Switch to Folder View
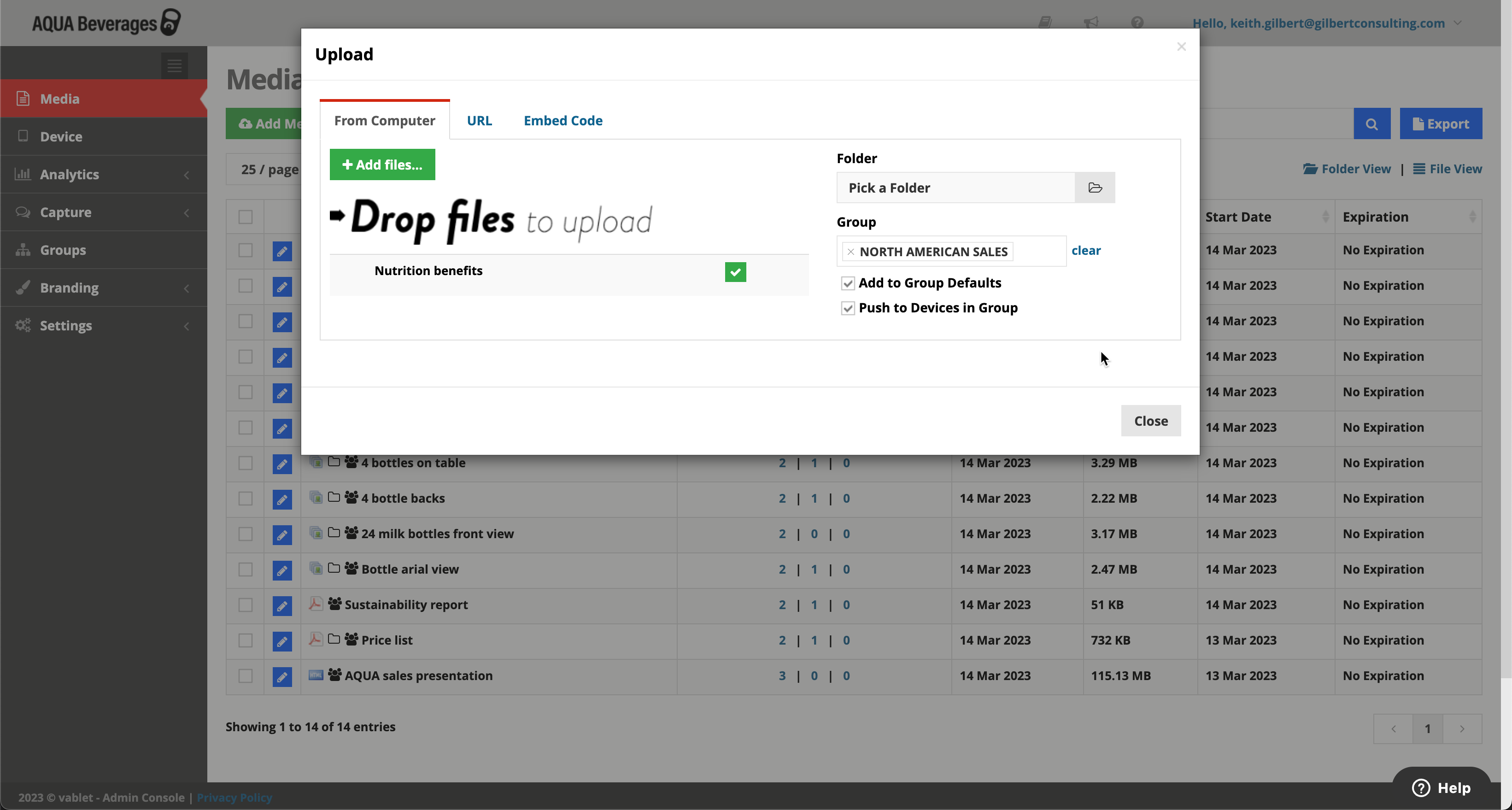1512x810 pixels. click(1347, 169)
